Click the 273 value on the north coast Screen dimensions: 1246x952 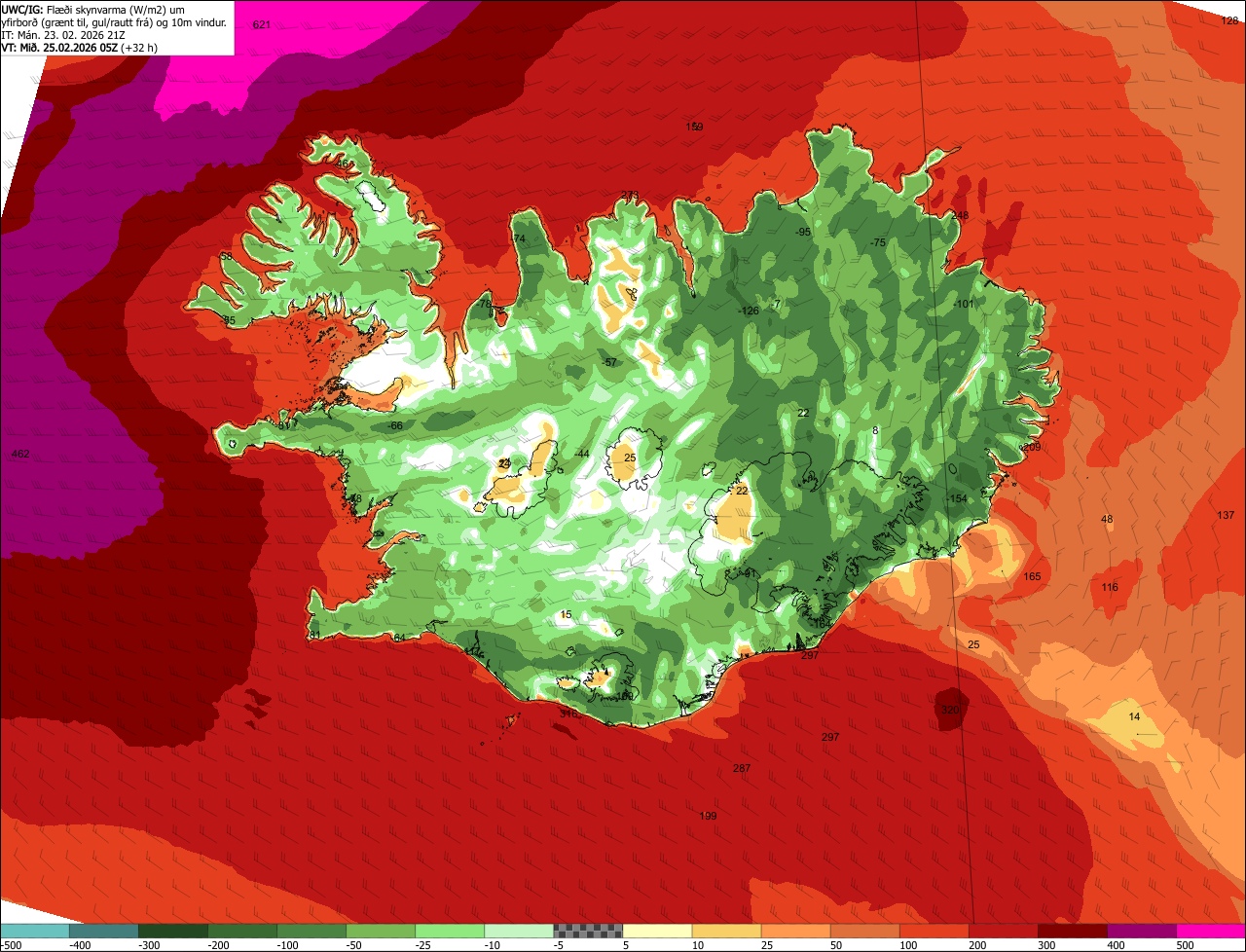pyautogui.click(x=630, y=196)
